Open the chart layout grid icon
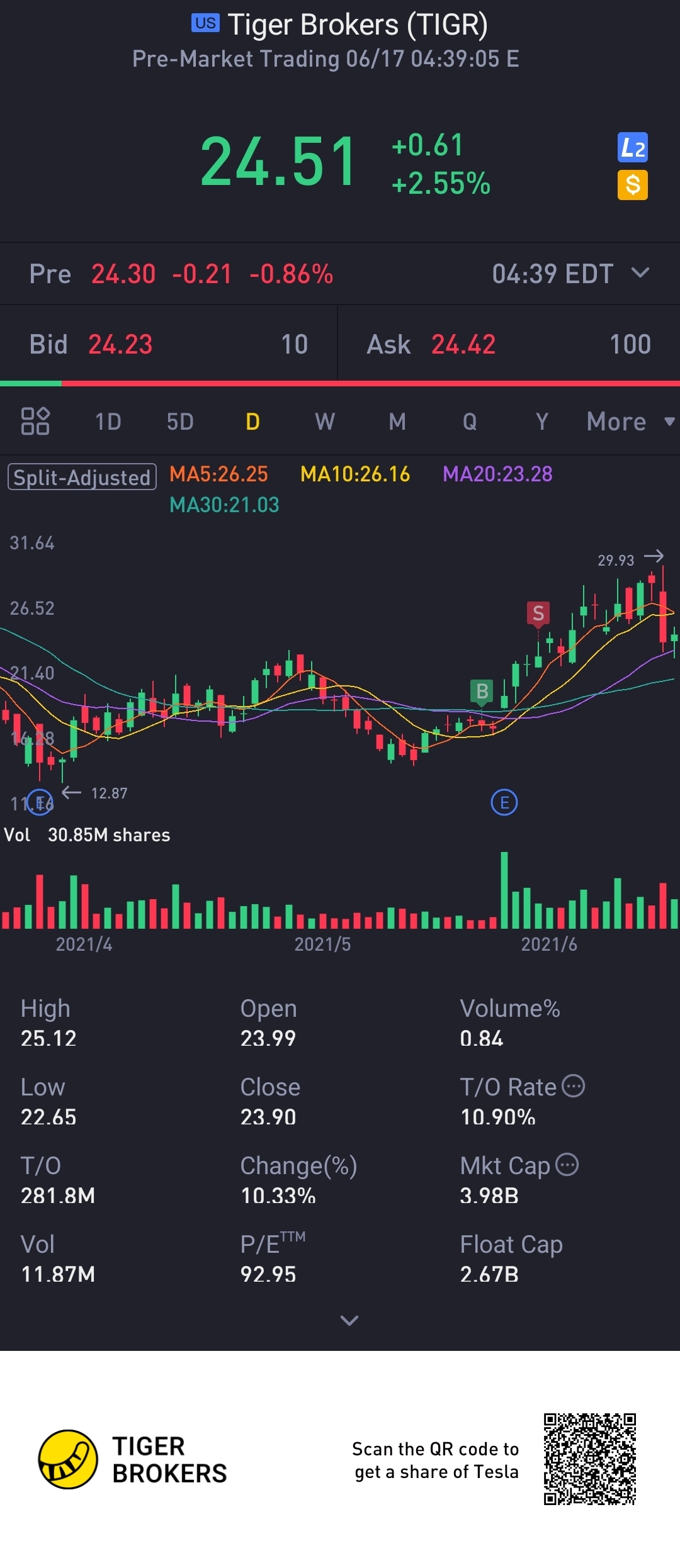 point(35,421)
